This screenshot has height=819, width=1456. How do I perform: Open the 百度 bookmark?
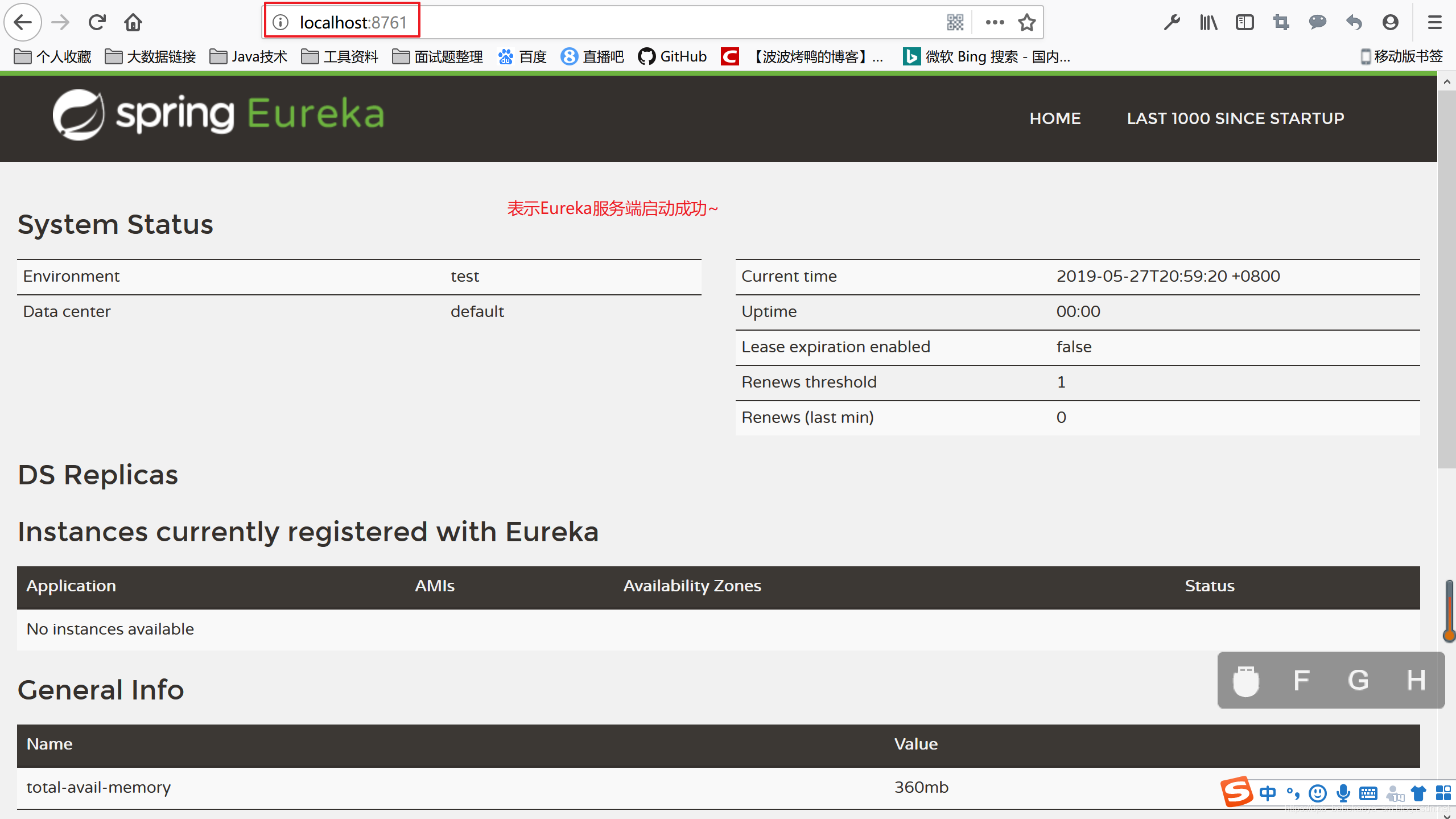point(522,56)
